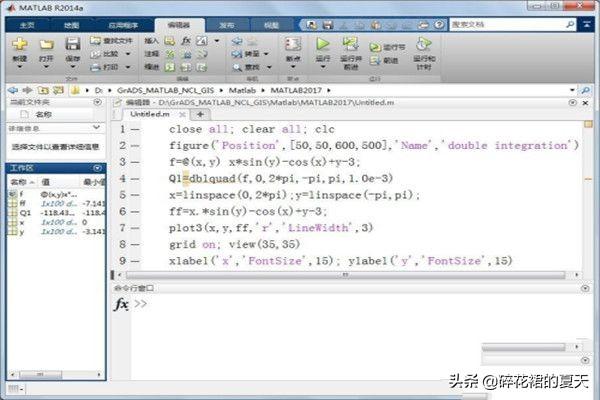Click the decrease indent icon
Screen dimensions: 600x400
[x=202, y=67]
